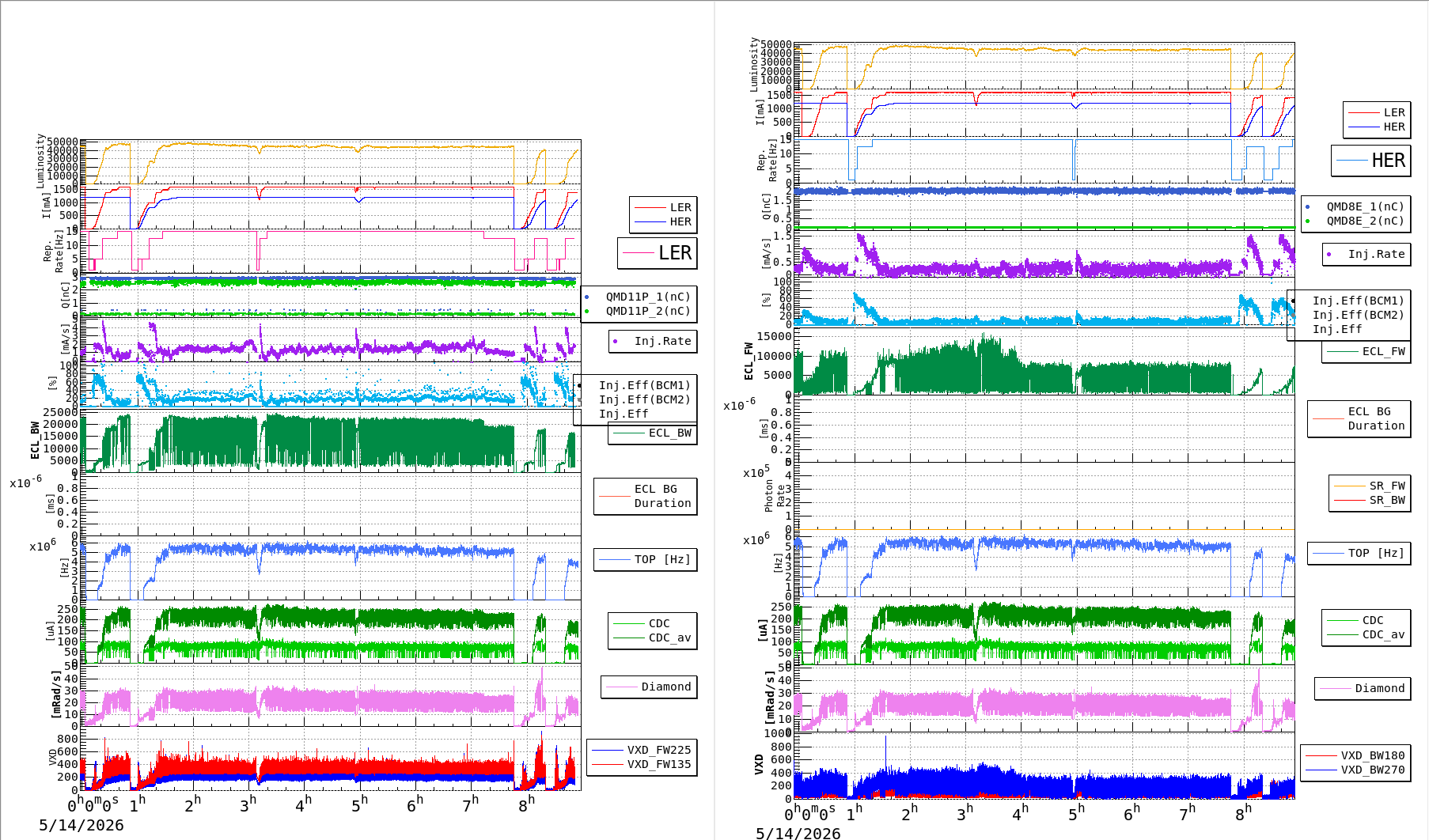
Task: Click Inj.Eff(BCM1) in the left legend
Action: click(644, 385)
